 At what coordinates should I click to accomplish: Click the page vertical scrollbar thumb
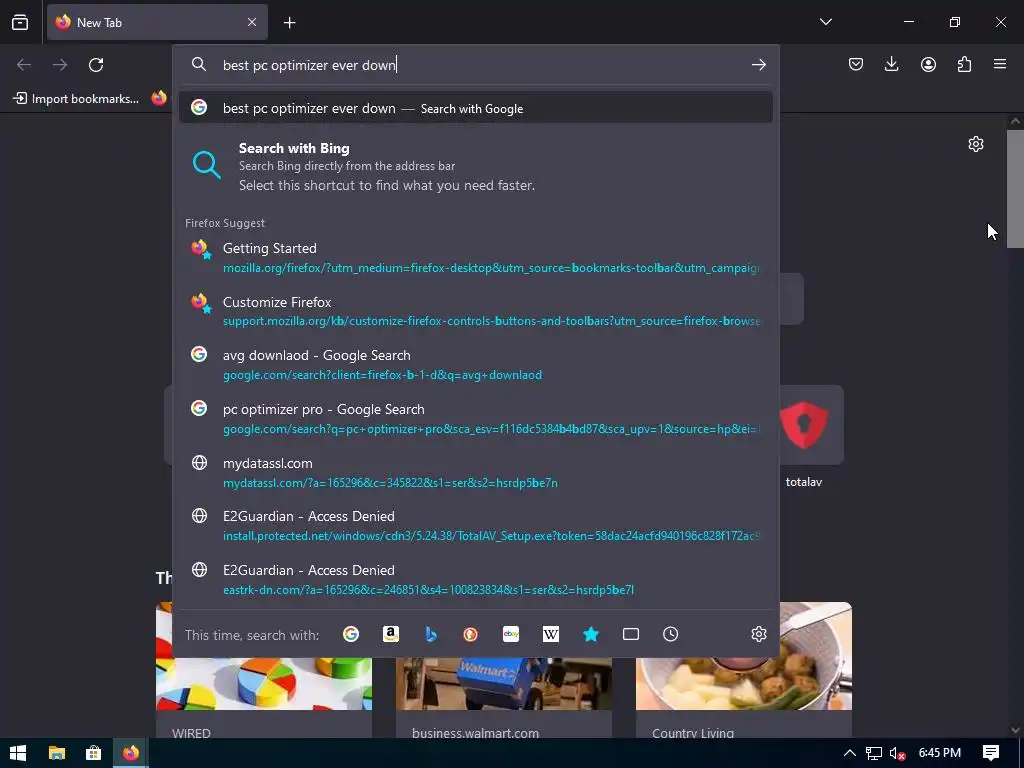1015,189
